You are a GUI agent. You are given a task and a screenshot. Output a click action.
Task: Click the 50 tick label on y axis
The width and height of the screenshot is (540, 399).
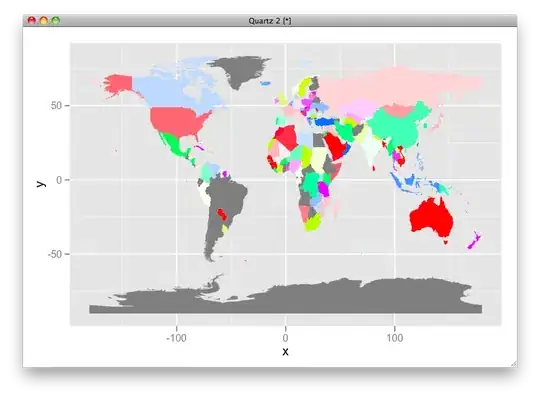[56, 105]
